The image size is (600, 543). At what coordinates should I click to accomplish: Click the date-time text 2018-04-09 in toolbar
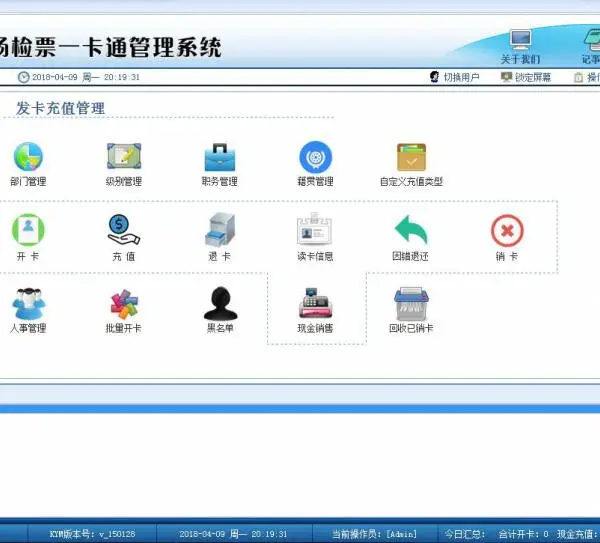click(x=86, y=77)
